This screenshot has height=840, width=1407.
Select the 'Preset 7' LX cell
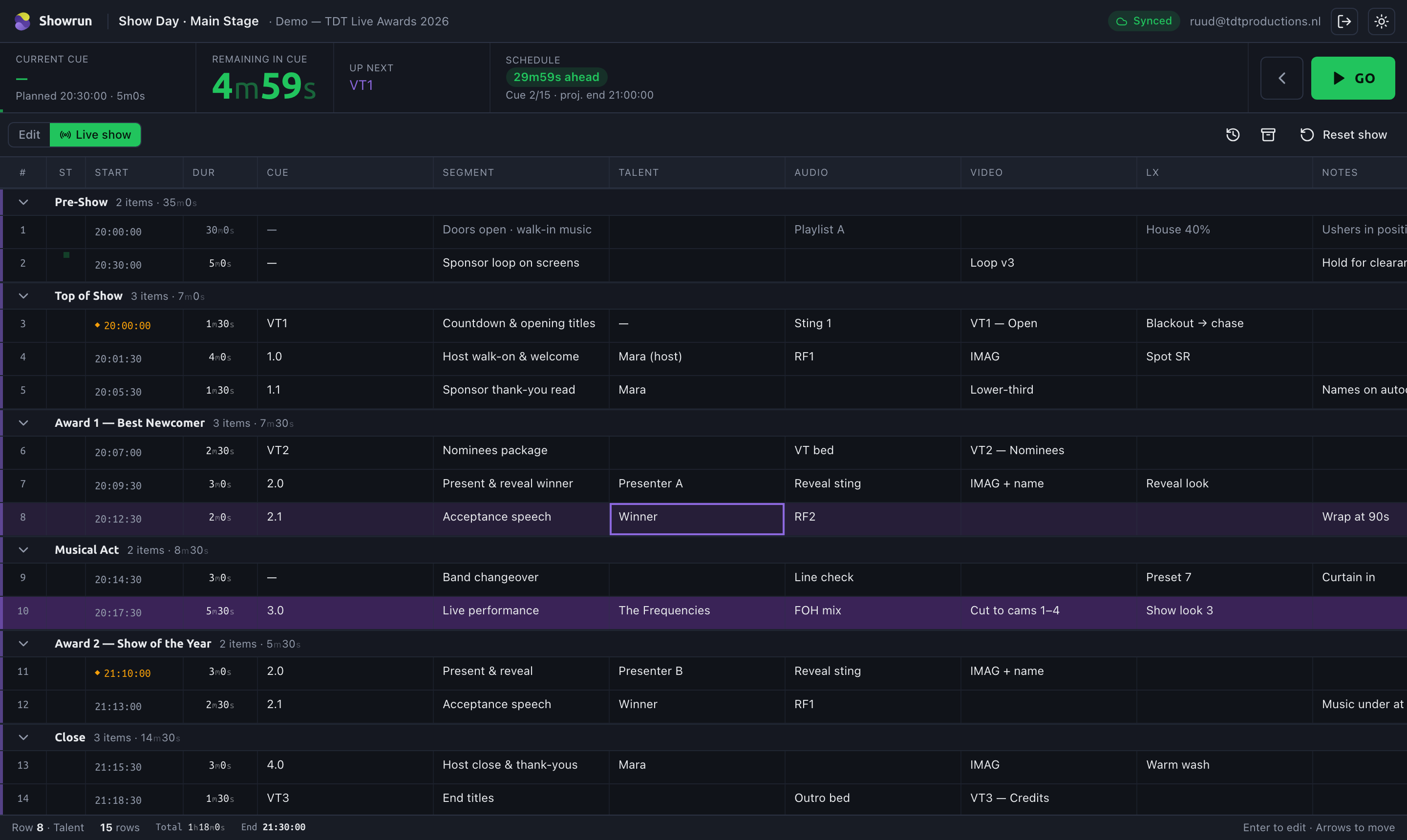coord(1224,579)
